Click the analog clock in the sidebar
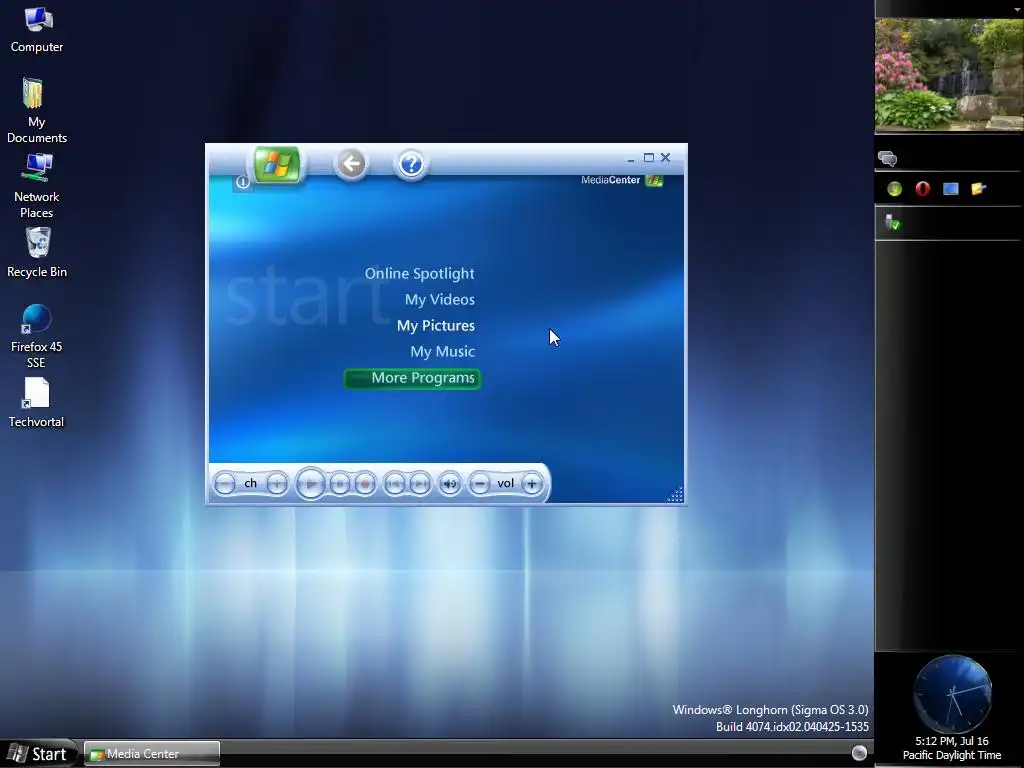Image resolution: width=1024 pixels, height=768 pixels. 952,694
